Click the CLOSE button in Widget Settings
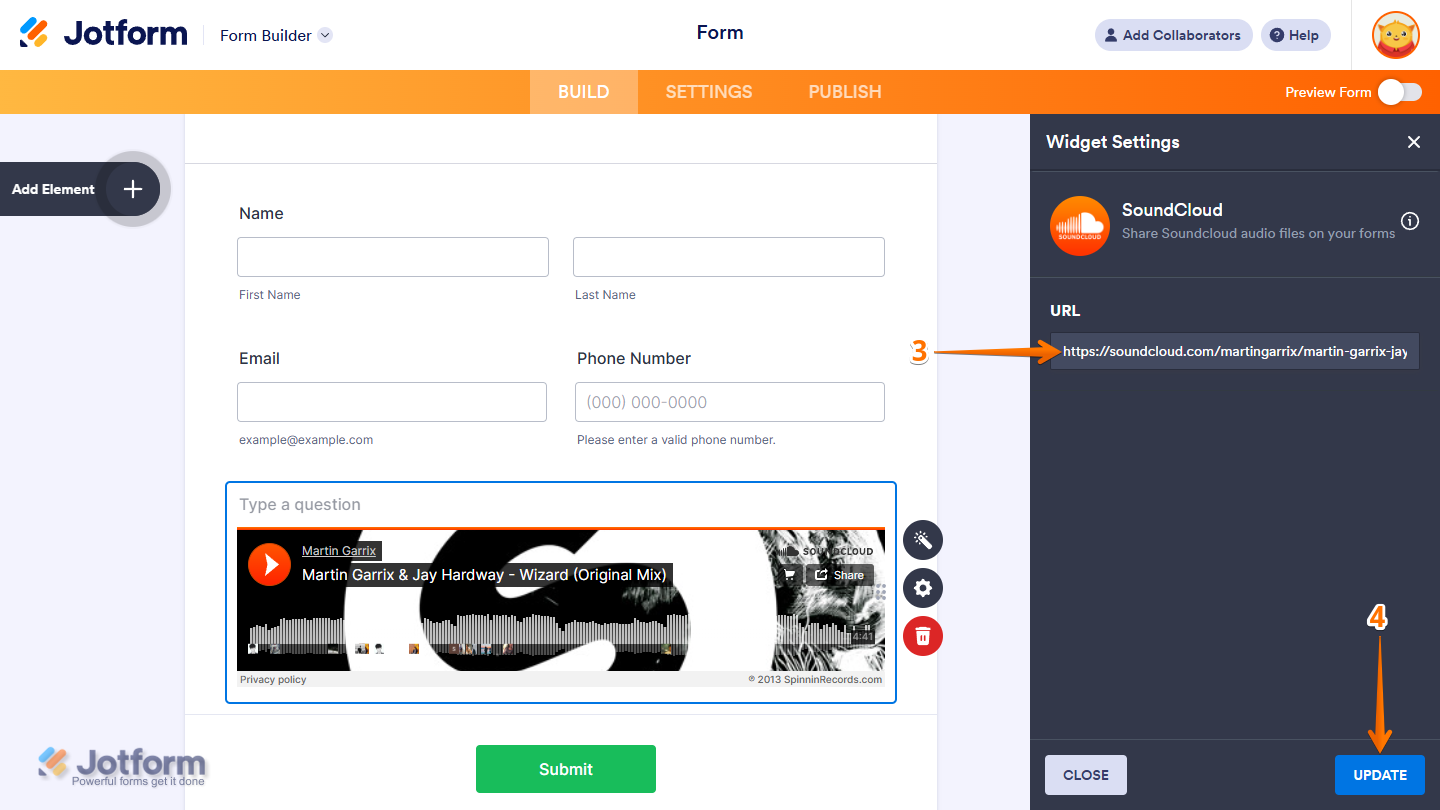1440x810 pixels. (1085, 774)
